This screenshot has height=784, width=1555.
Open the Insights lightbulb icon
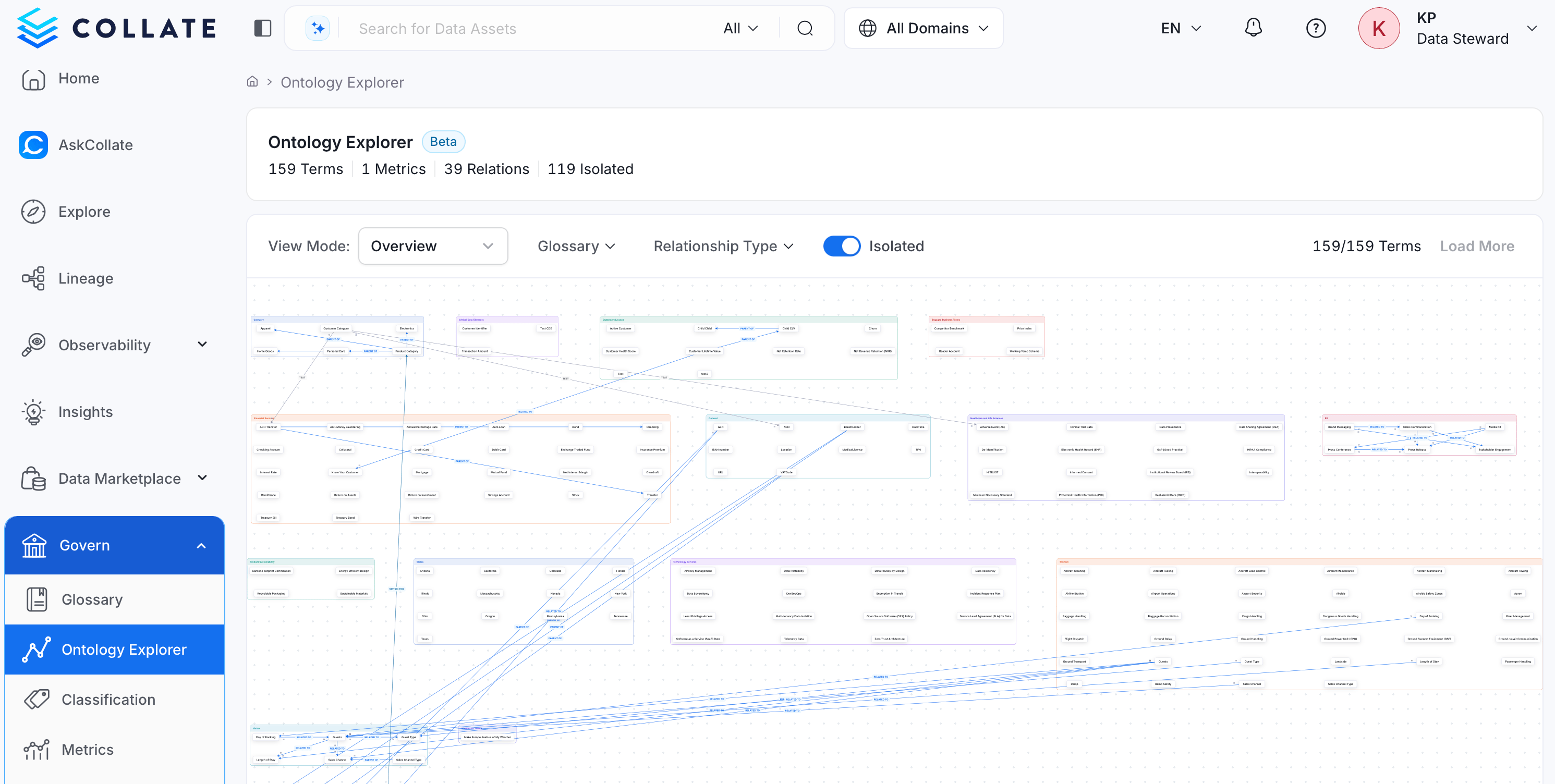[x=33, y=412]
